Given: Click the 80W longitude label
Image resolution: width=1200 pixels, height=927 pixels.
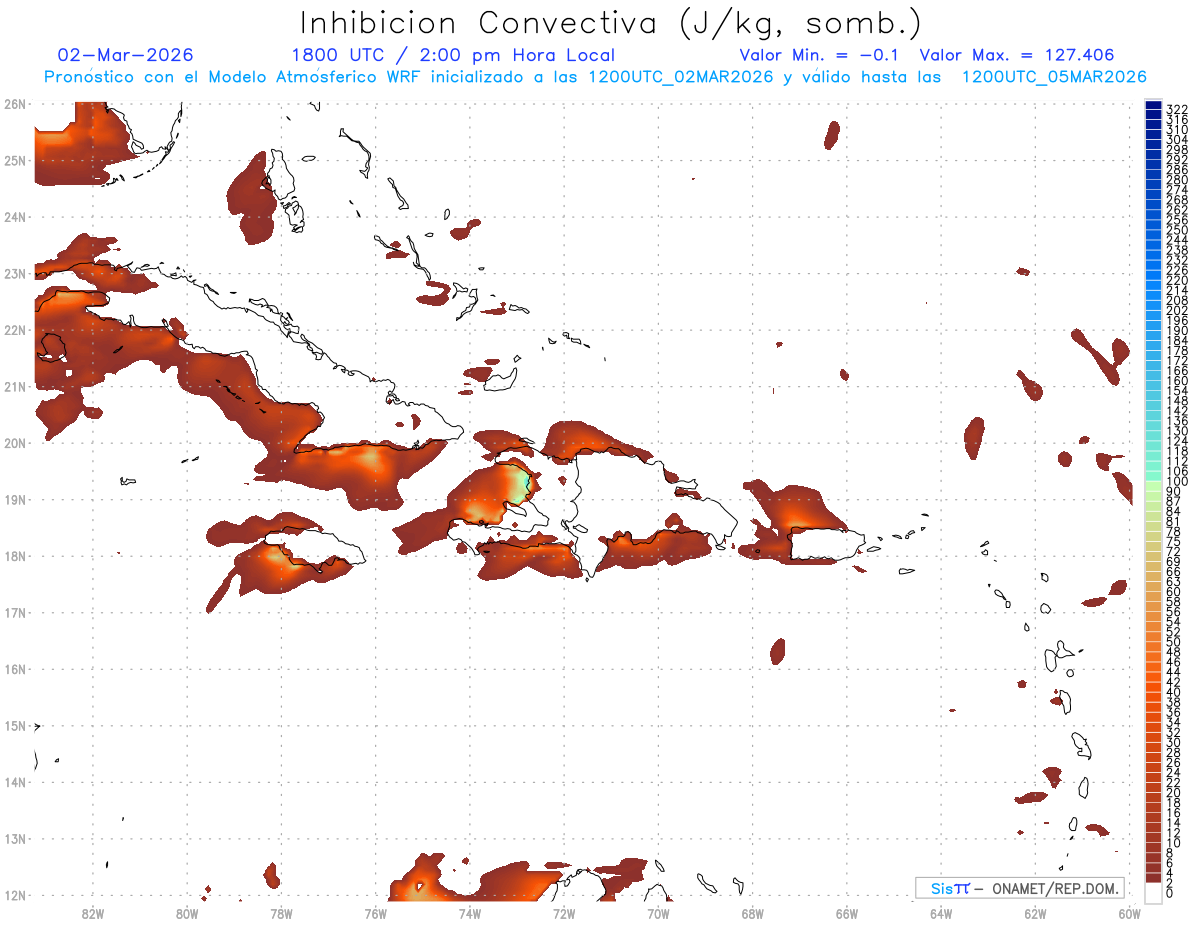Looking at the screenshot, I should pyautogui.click(x=187, y=913).
